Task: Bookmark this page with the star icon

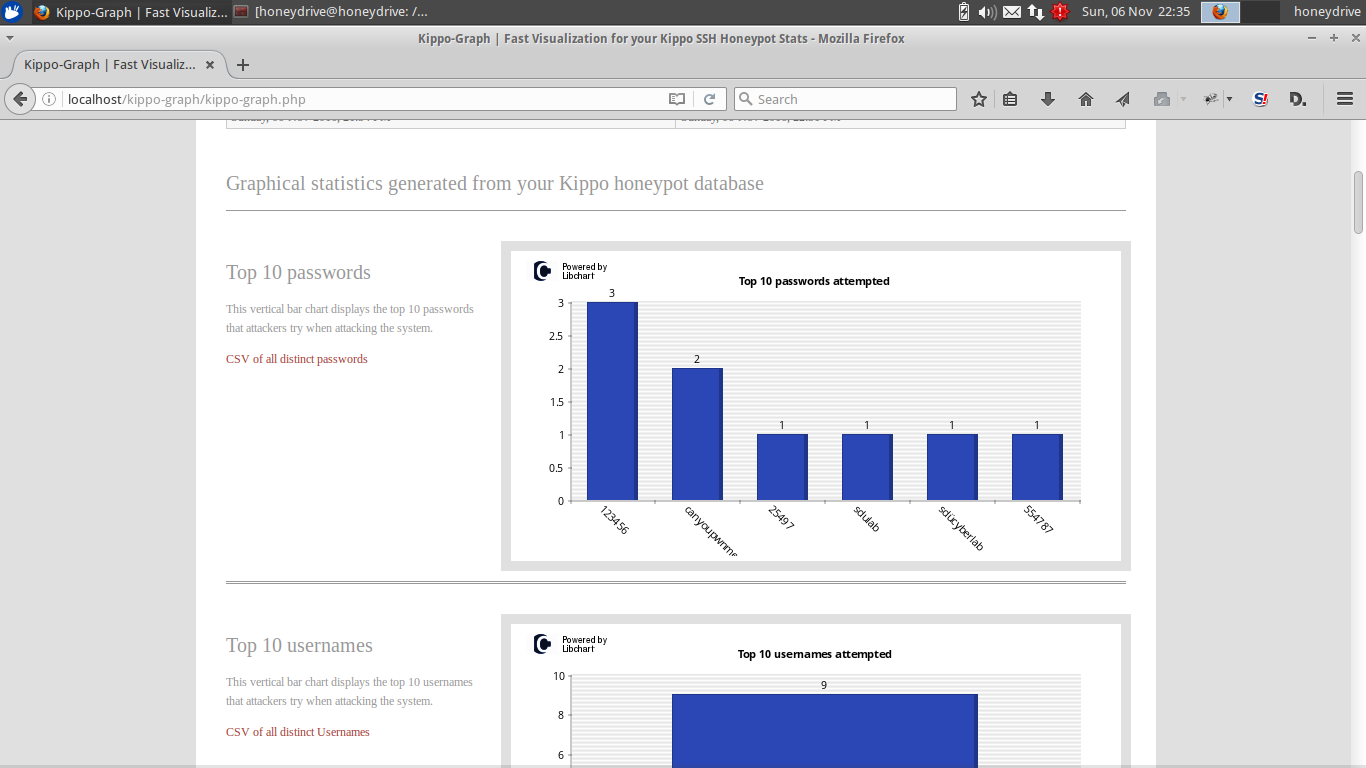Action: 979,99
